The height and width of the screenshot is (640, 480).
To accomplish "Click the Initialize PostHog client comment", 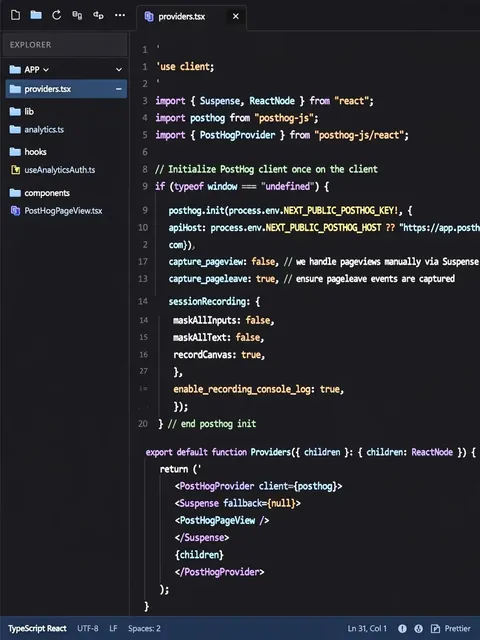I will (266, 169).
